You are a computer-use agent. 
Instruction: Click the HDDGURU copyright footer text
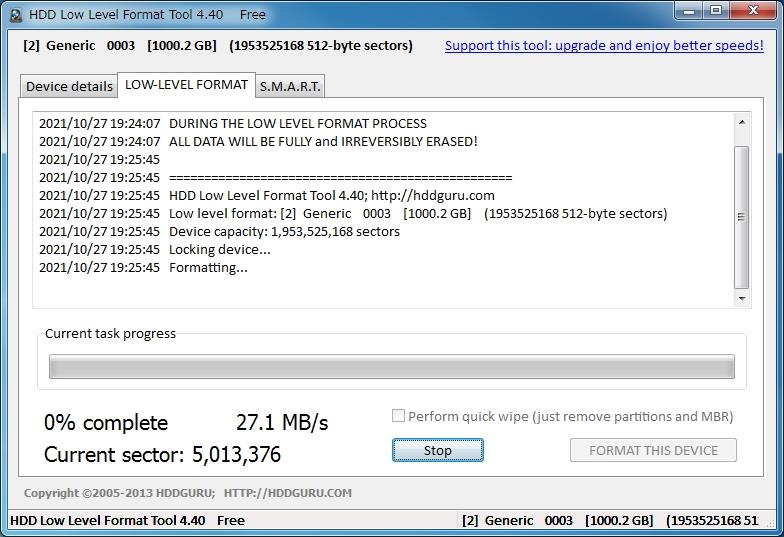188,493
